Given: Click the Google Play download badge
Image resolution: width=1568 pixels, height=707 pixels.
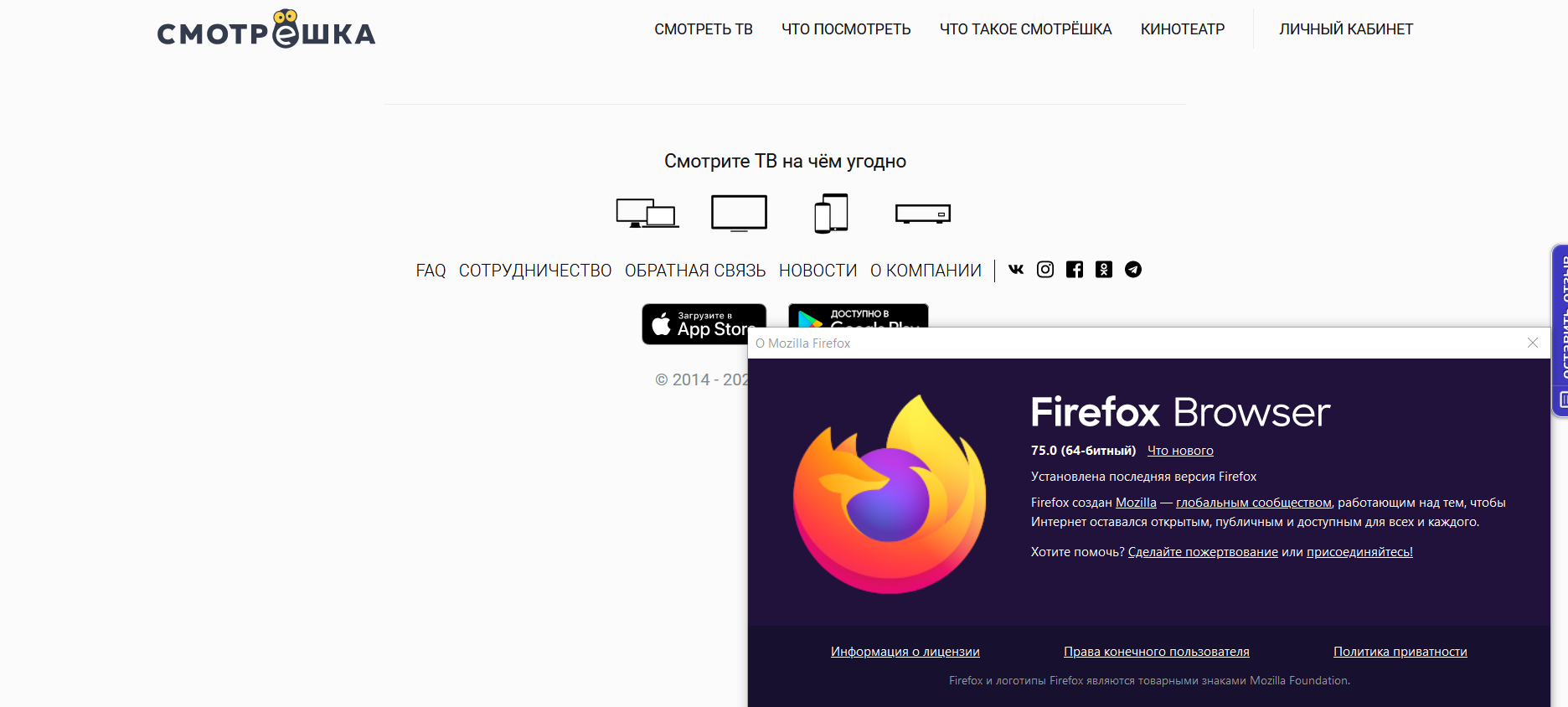Looking at the screenshot, I should tap(858, 315).
